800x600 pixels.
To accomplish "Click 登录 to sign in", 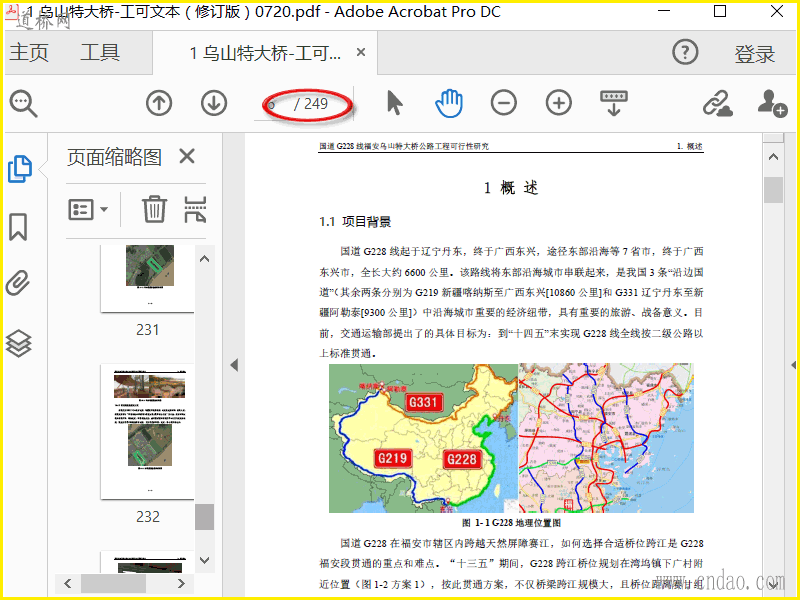I will [x=755, y=54].
